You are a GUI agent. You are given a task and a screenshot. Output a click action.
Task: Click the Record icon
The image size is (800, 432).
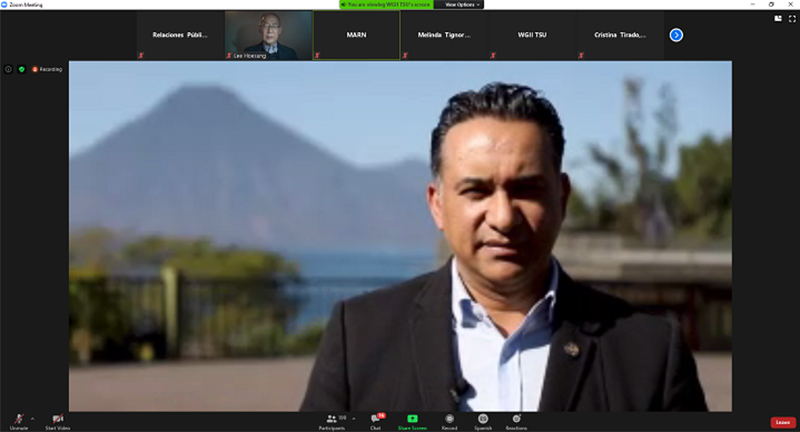point(449,420)
